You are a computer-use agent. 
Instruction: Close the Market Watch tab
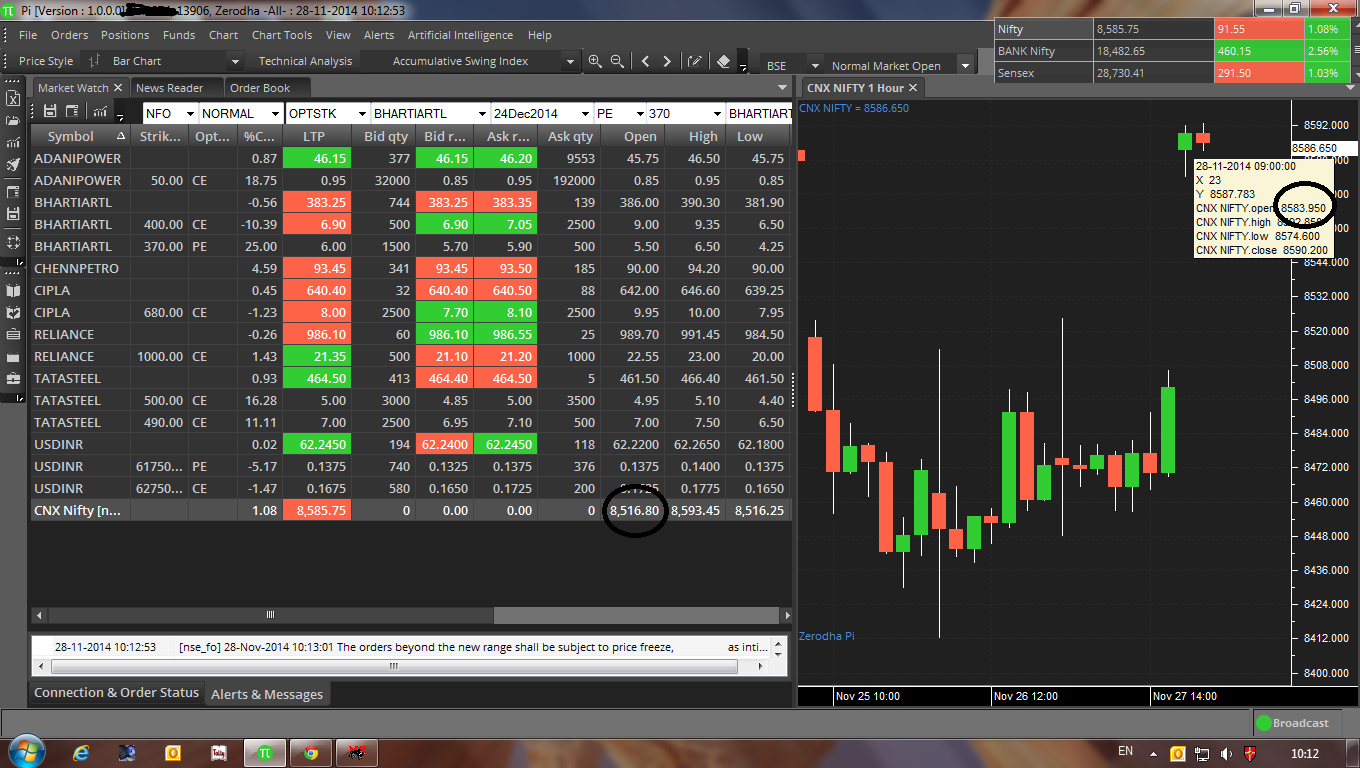click(118, 88)
